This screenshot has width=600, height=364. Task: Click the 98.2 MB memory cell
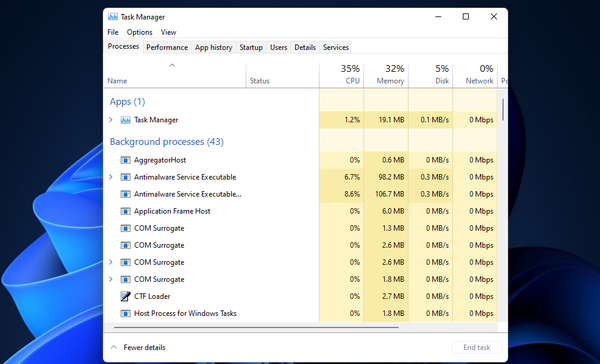(386, 177)
